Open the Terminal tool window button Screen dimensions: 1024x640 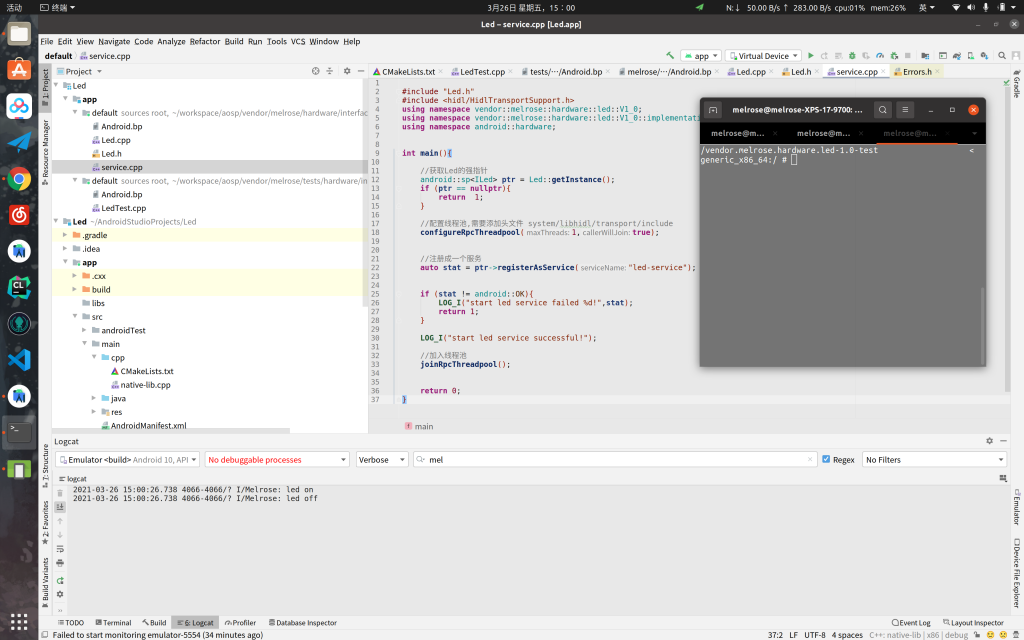[112, 623]
